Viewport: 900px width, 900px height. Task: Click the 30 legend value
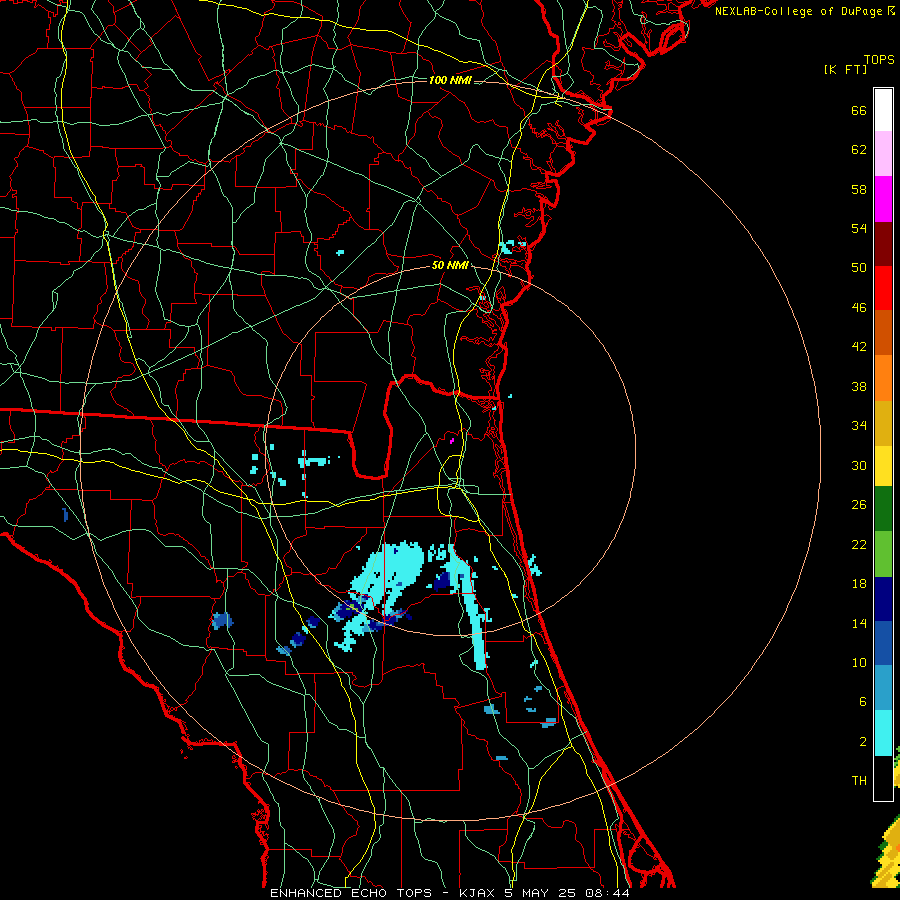pyautogui.click(x=859, y=465)
